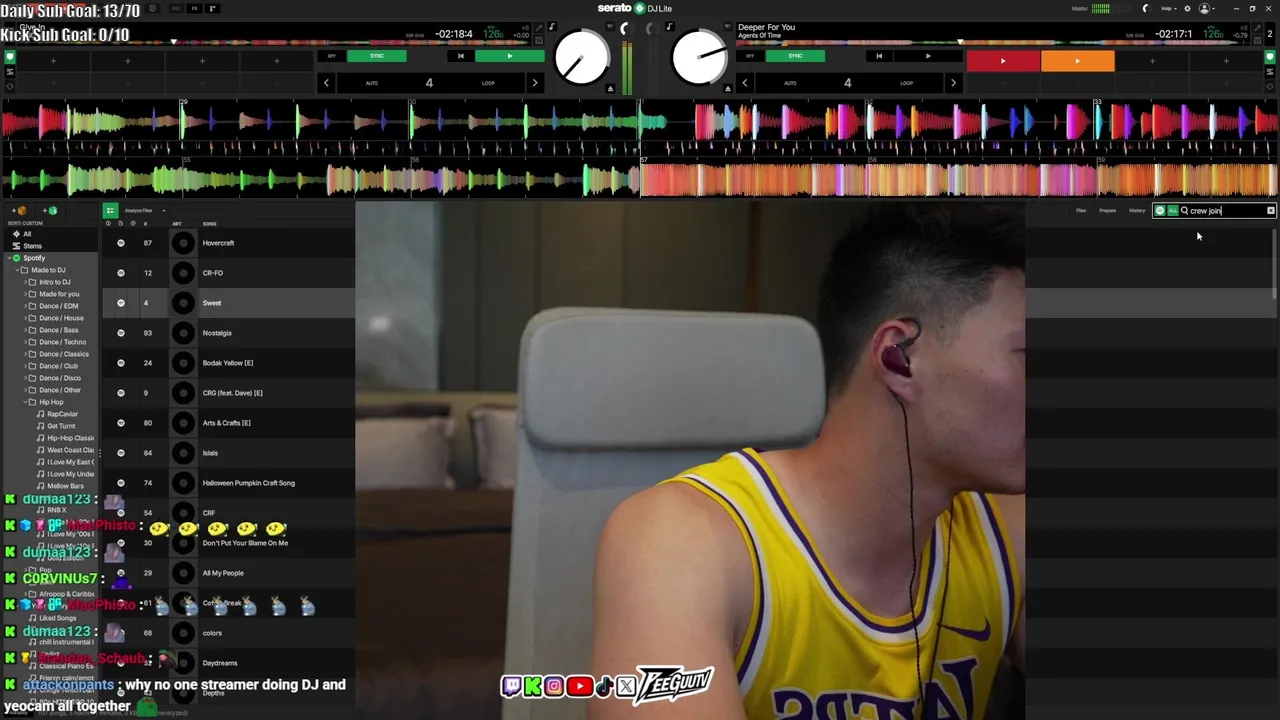Expand the Dance / Techno folder arrow
The width and height of the screenshot is (1280, 720).
tap(24, 342)
